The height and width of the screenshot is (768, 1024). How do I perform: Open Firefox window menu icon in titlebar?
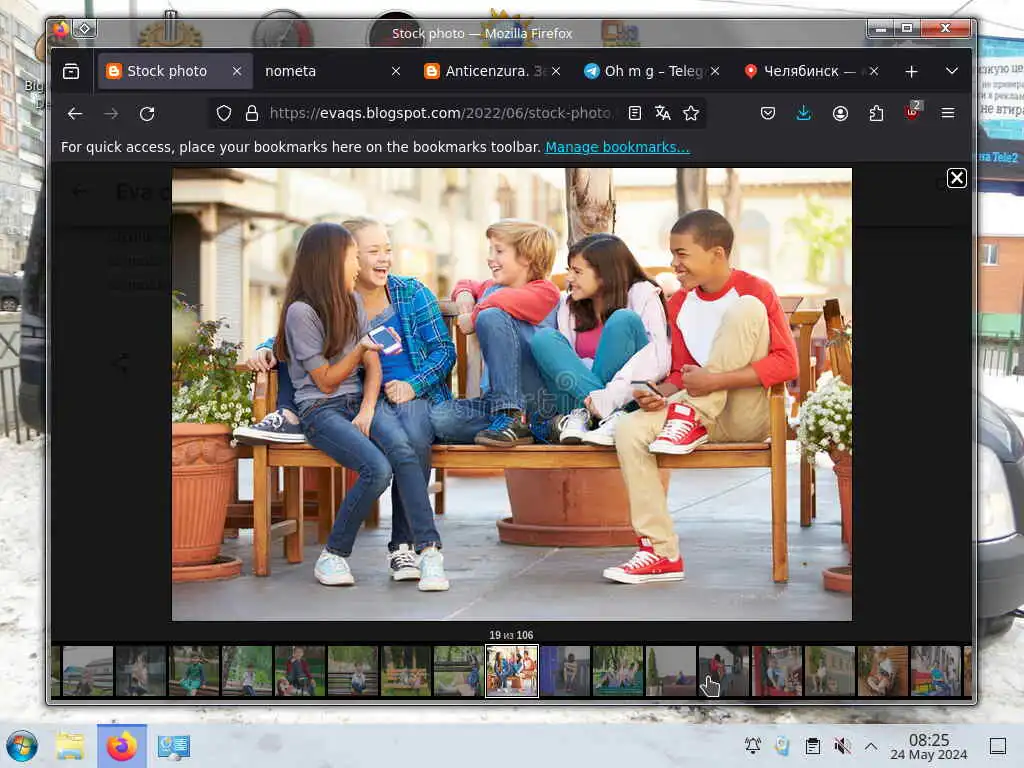pos(60,29)
